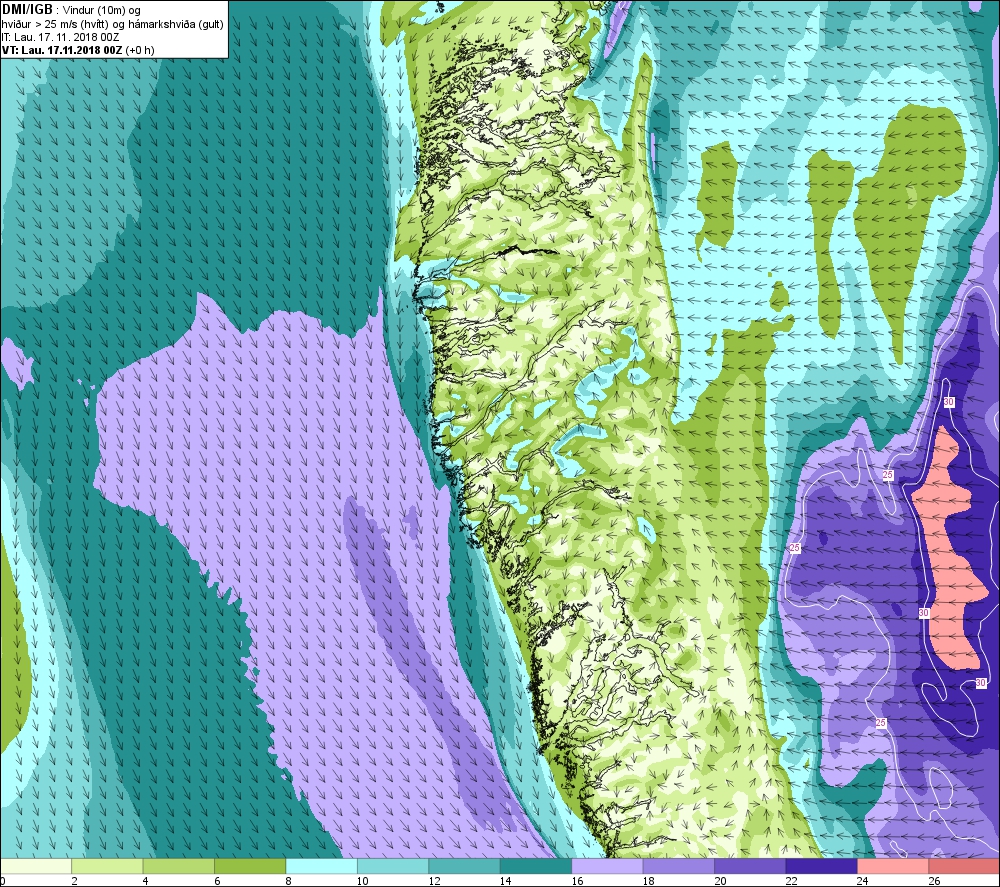Click the legend scale value '20'
1000x887 pixels.
(720, 881)
